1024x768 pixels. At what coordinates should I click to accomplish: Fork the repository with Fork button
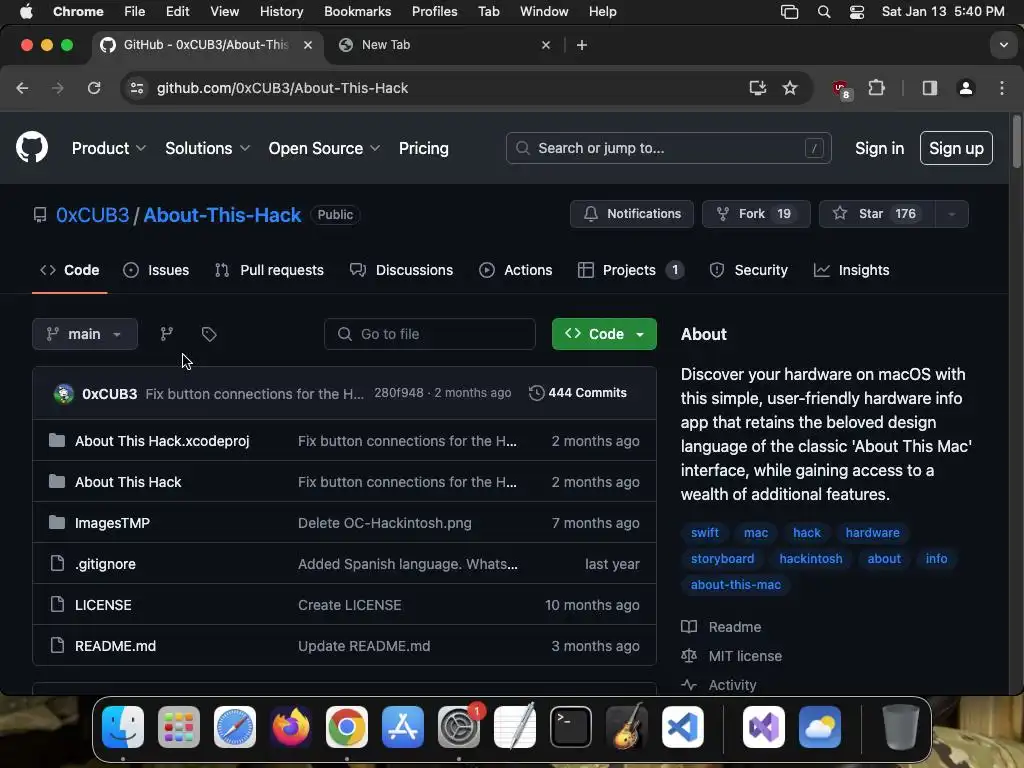756,214
